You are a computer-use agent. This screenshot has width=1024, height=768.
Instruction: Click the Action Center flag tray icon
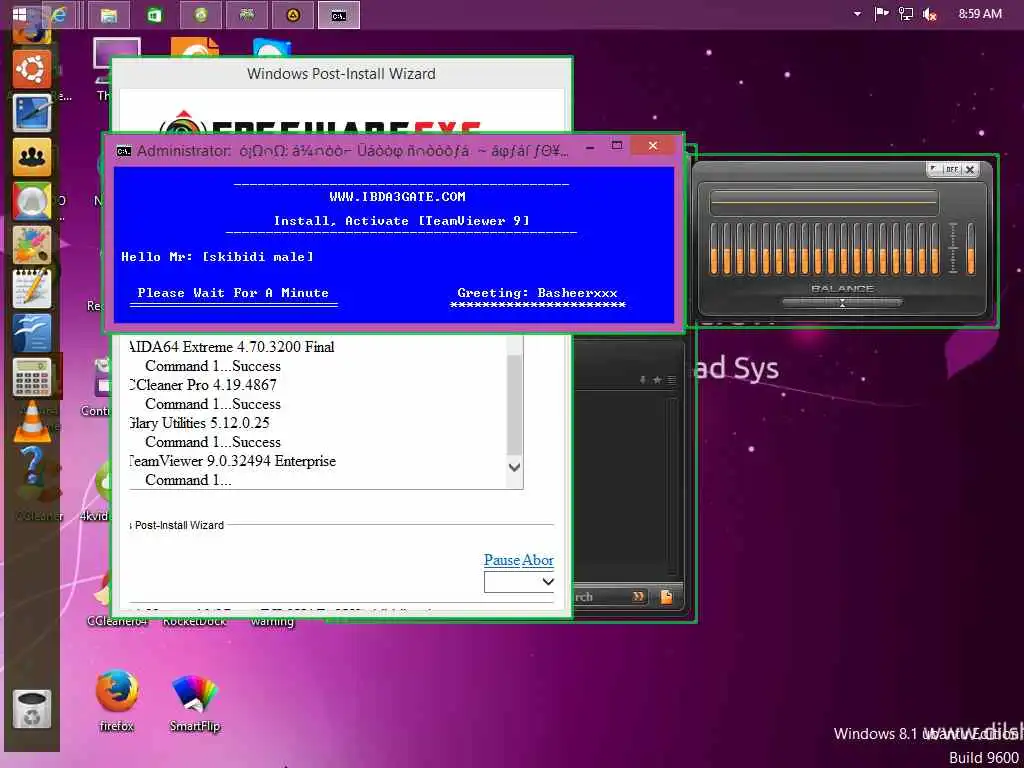tap(881, 14)
